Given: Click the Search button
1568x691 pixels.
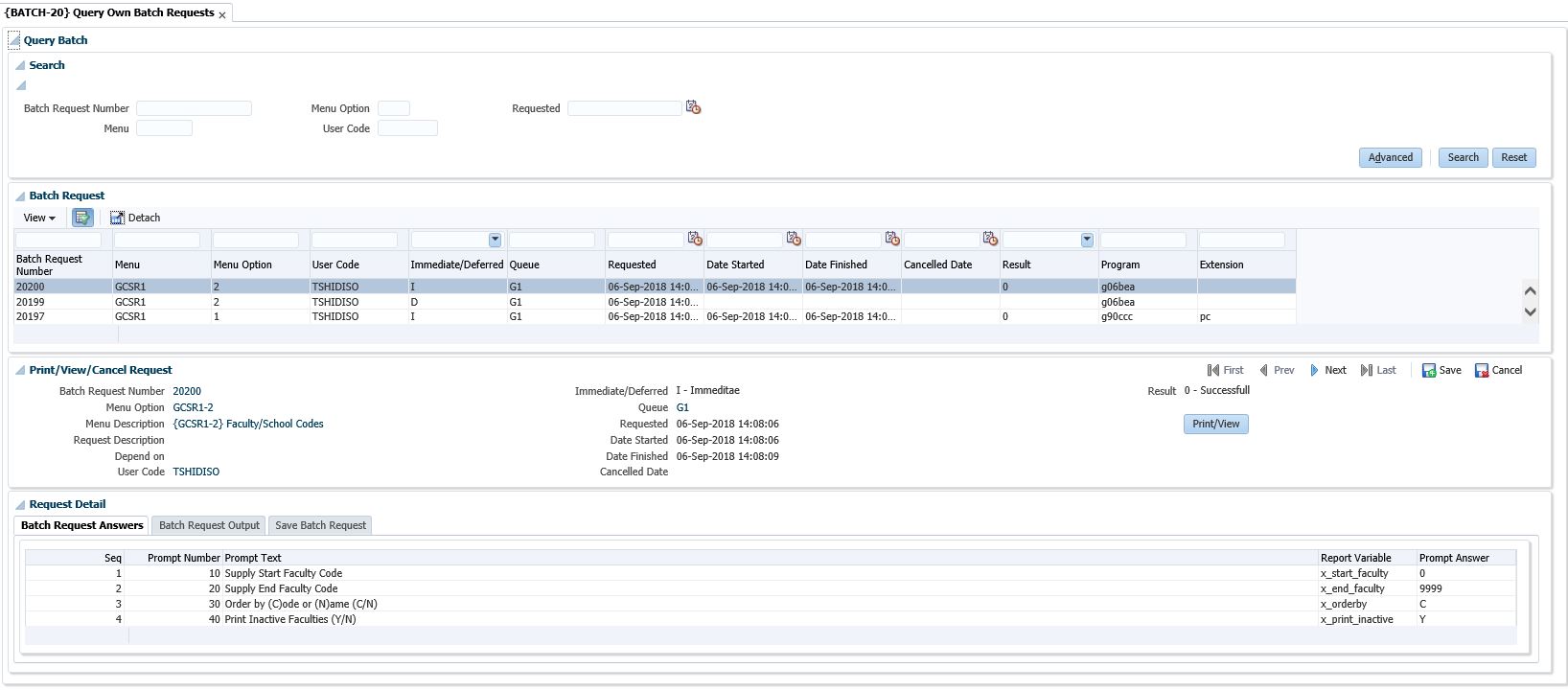Looking at the screenshot, I should [x=1463, y=157].
